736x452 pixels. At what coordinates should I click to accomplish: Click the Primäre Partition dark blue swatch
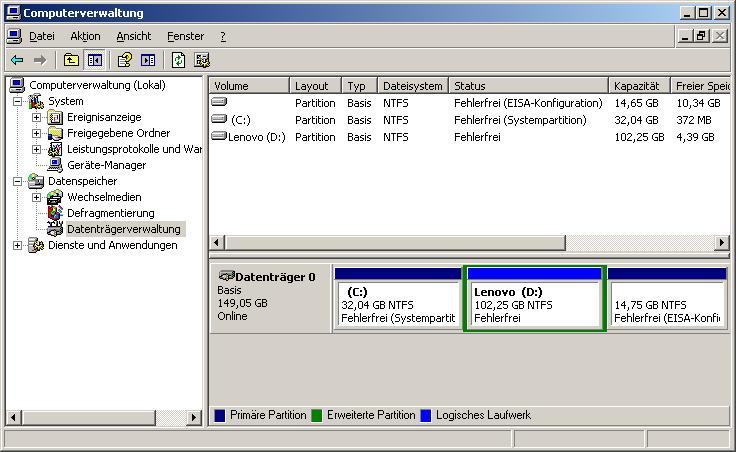[x=220, y=415]
